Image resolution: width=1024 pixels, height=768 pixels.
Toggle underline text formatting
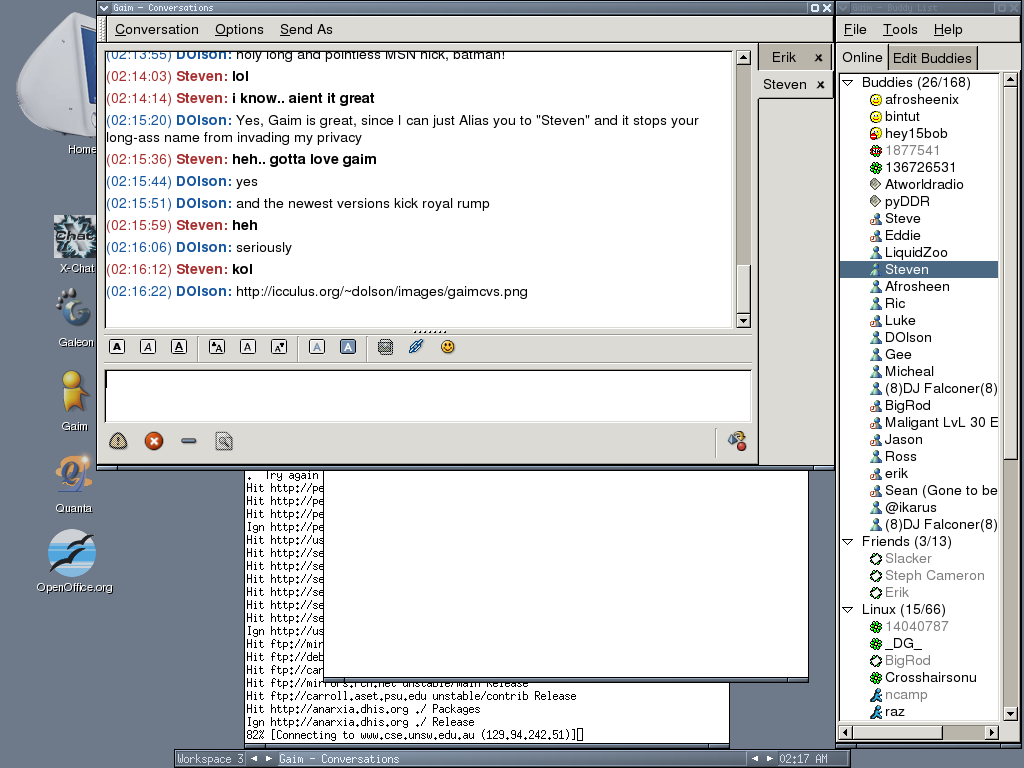click(179, 347)
